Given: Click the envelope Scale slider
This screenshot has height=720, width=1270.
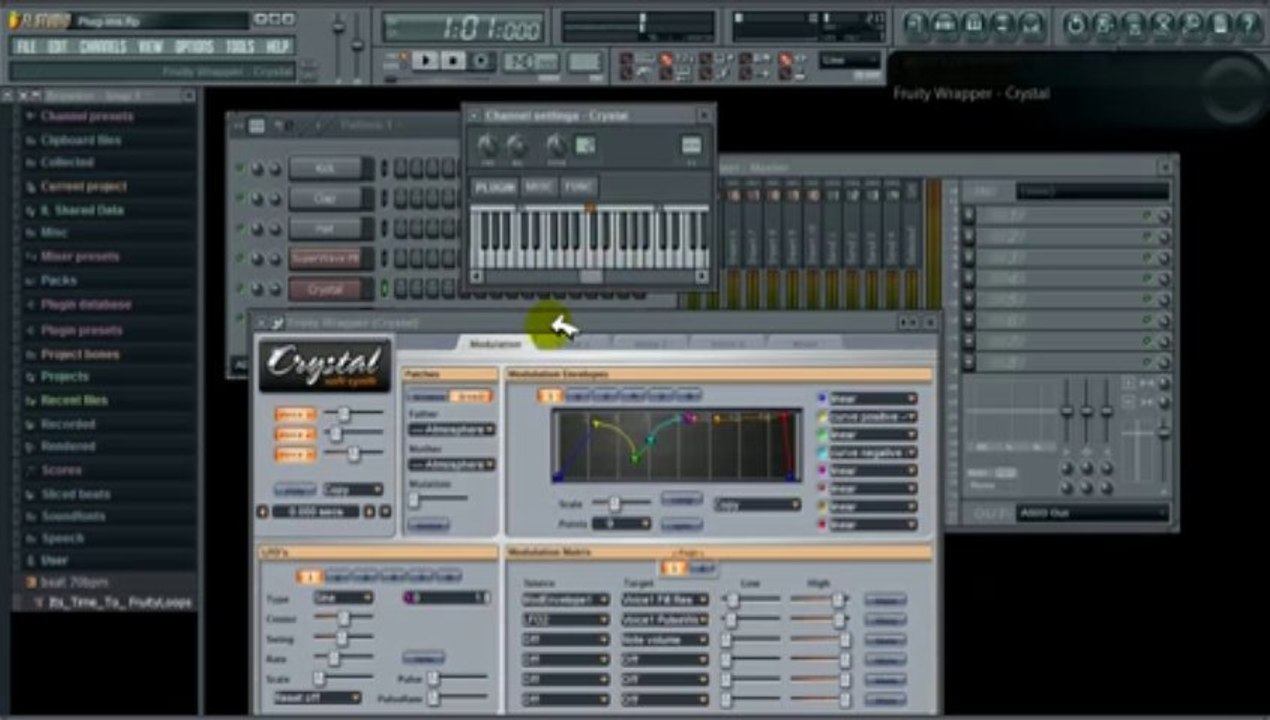Looking at the screenshot, I should (622, 503).
